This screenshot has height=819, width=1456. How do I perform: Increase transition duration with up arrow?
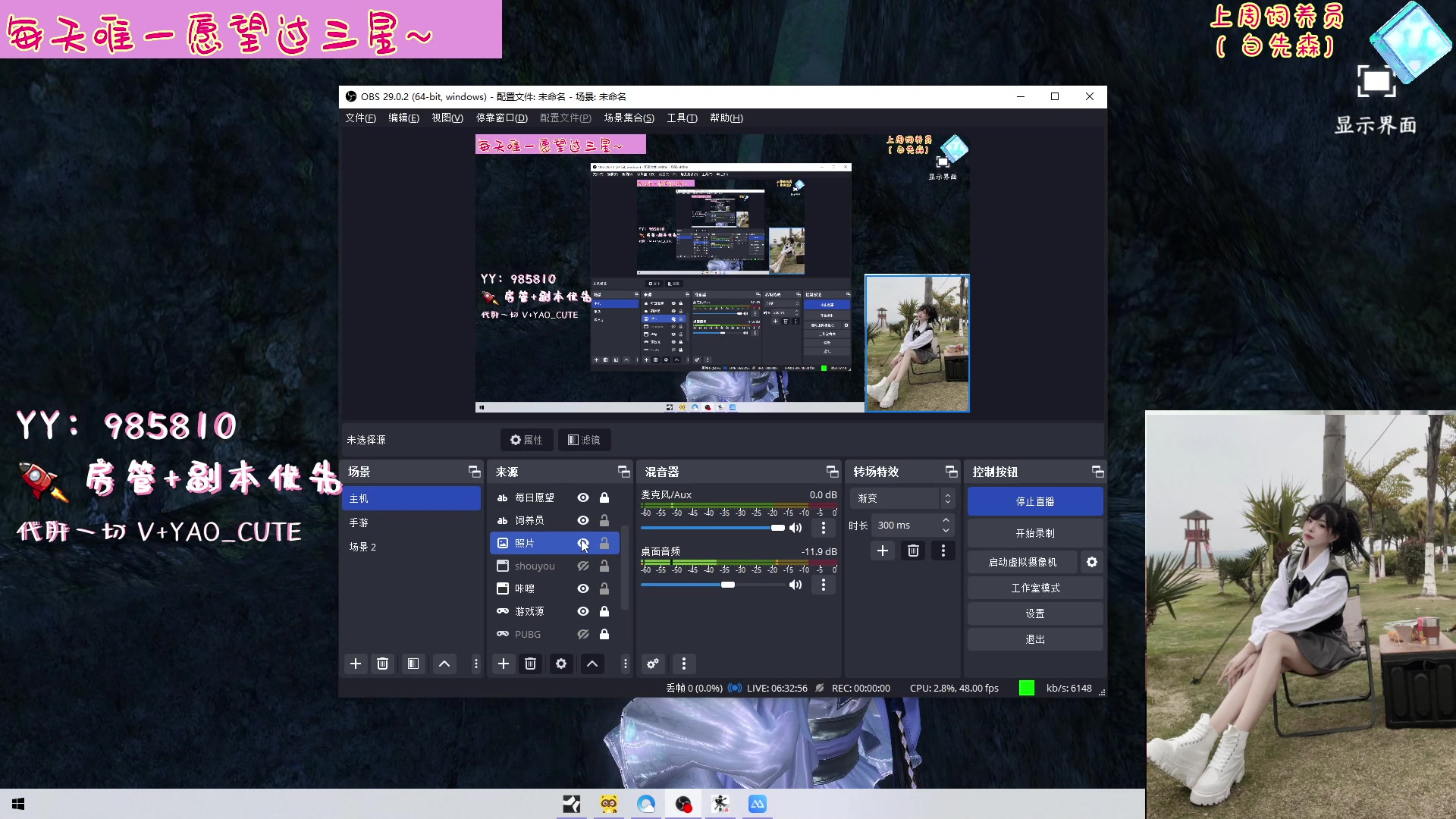point(946,520)
